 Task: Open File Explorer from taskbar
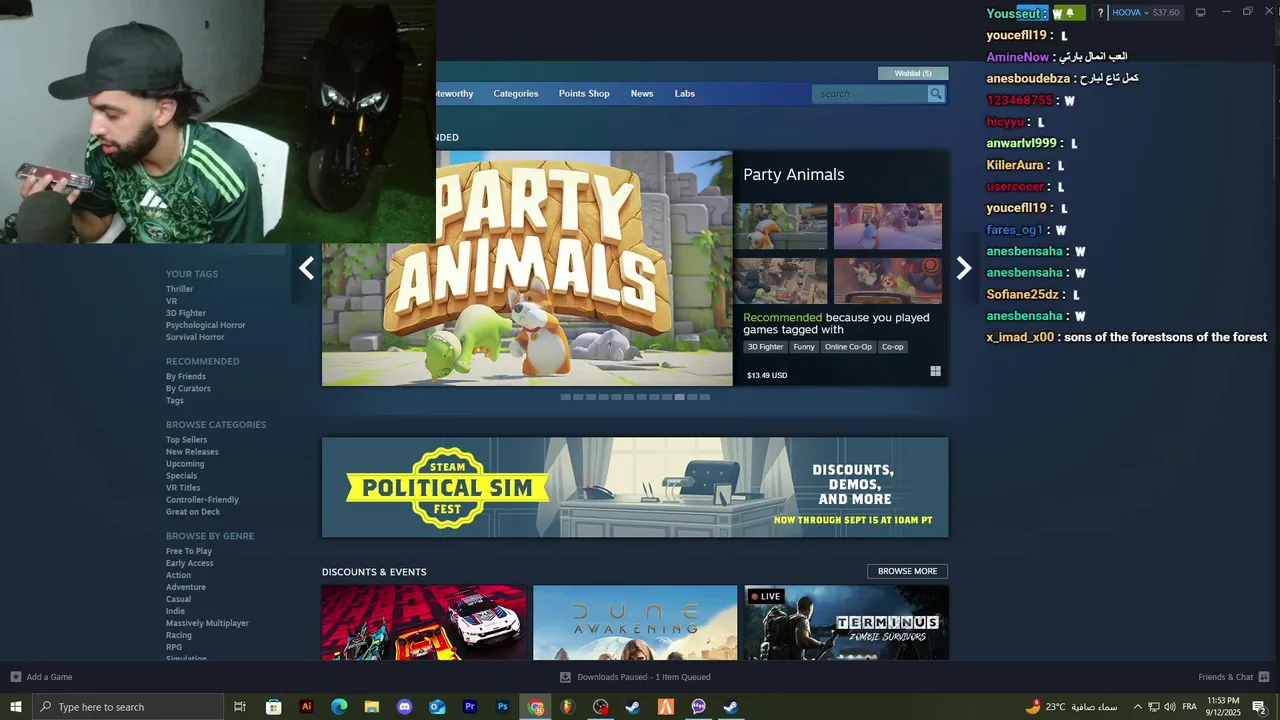[371, 707]
